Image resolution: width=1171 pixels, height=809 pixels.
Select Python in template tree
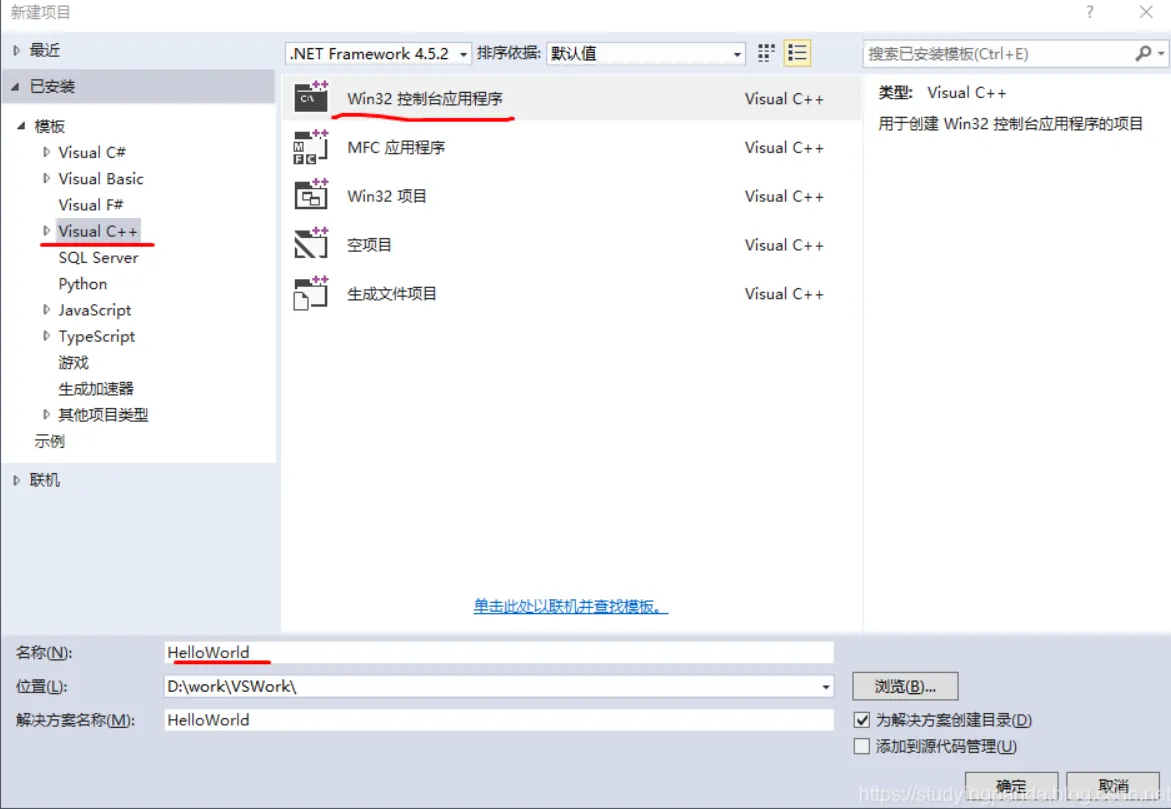pyautogui.click(x=82, y=284)
